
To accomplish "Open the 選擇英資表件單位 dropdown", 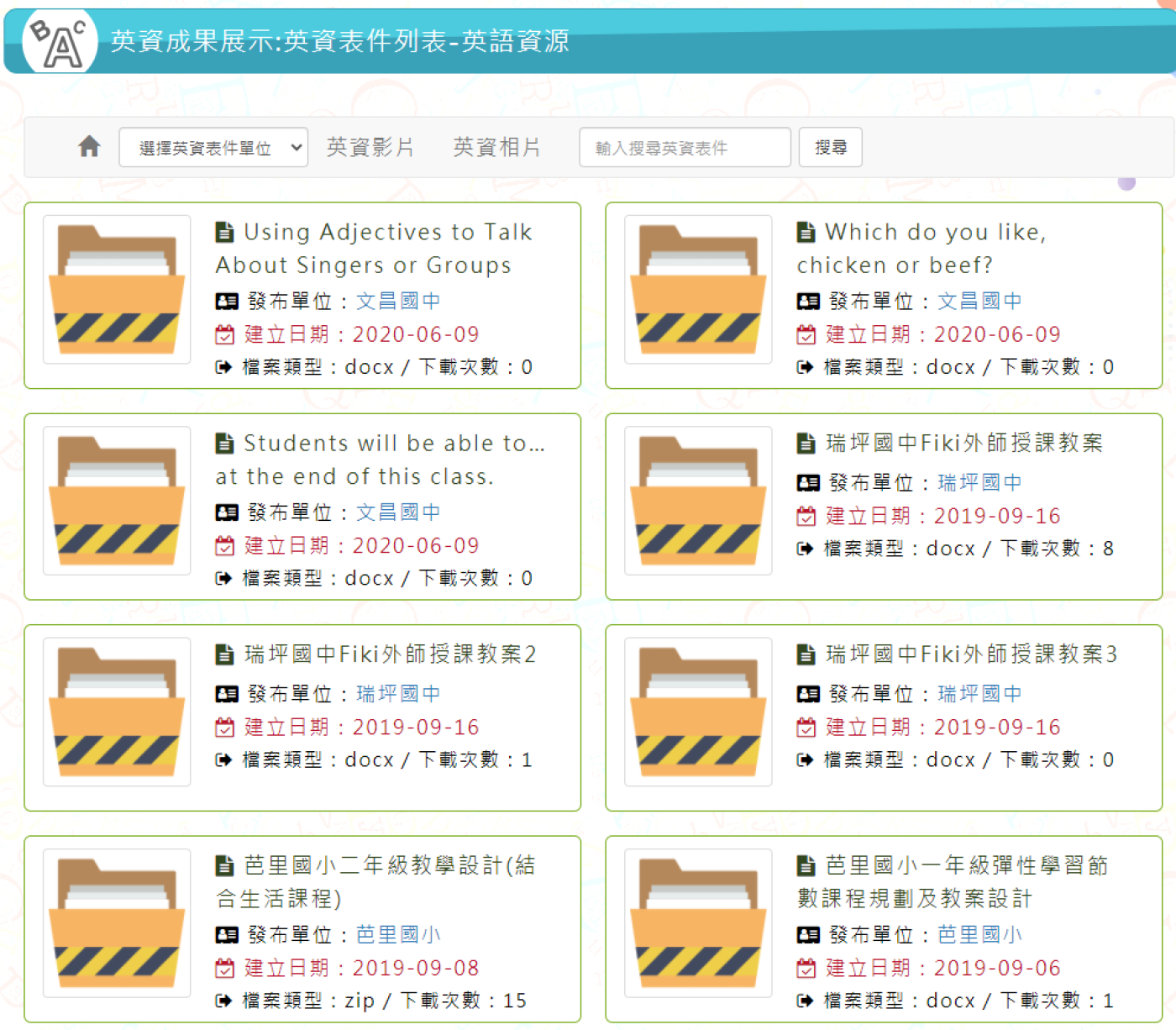I will pyautogui.click(x=213, y=148).
